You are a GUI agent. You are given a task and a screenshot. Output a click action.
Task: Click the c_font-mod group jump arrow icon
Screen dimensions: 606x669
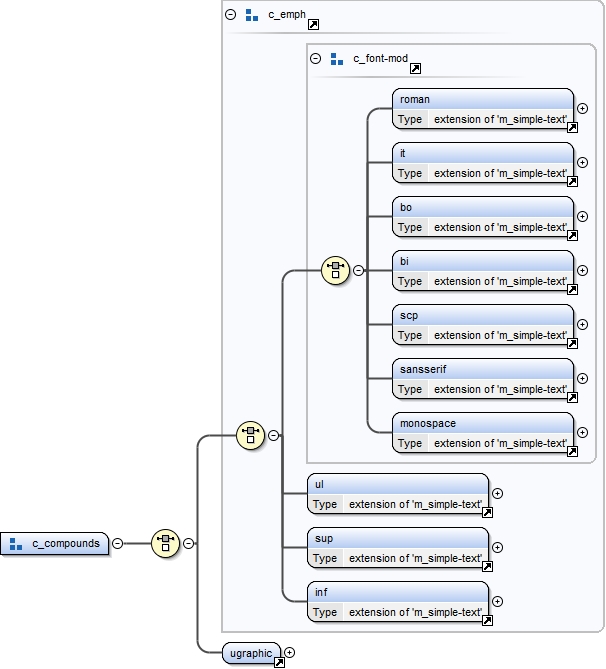[415, 68]
